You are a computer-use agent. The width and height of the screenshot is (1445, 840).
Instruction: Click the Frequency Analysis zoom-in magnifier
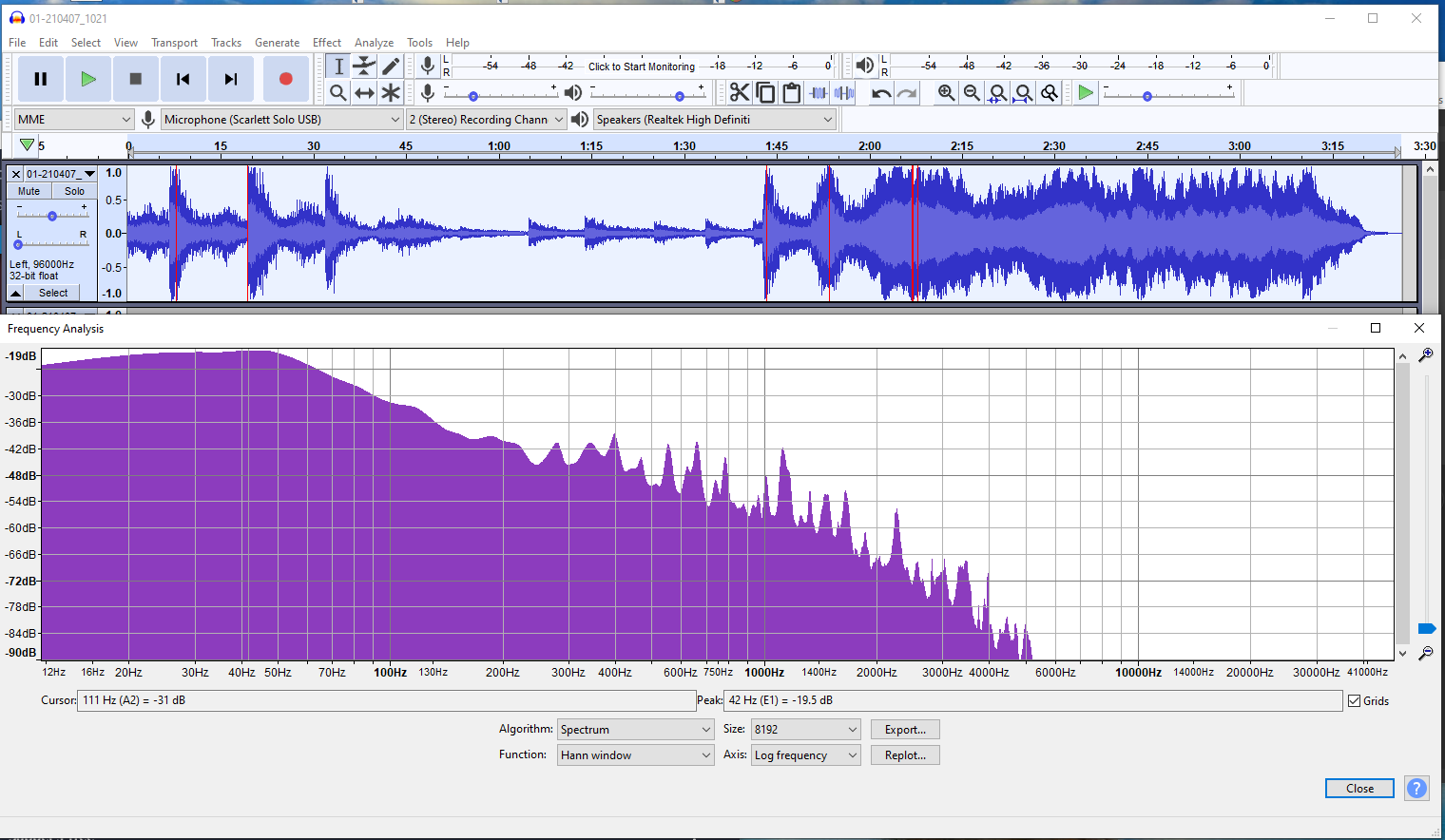tap(1426, 355)
